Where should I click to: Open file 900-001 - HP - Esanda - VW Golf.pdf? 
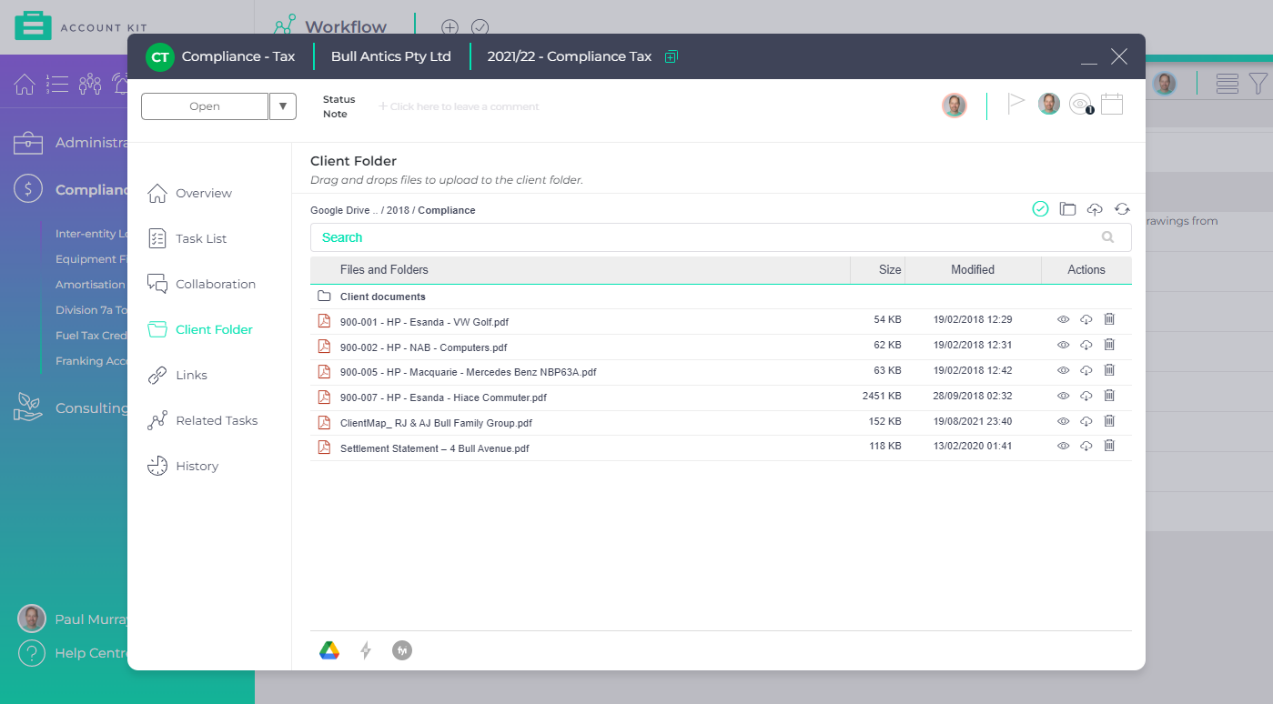click(x=424, y=322)
